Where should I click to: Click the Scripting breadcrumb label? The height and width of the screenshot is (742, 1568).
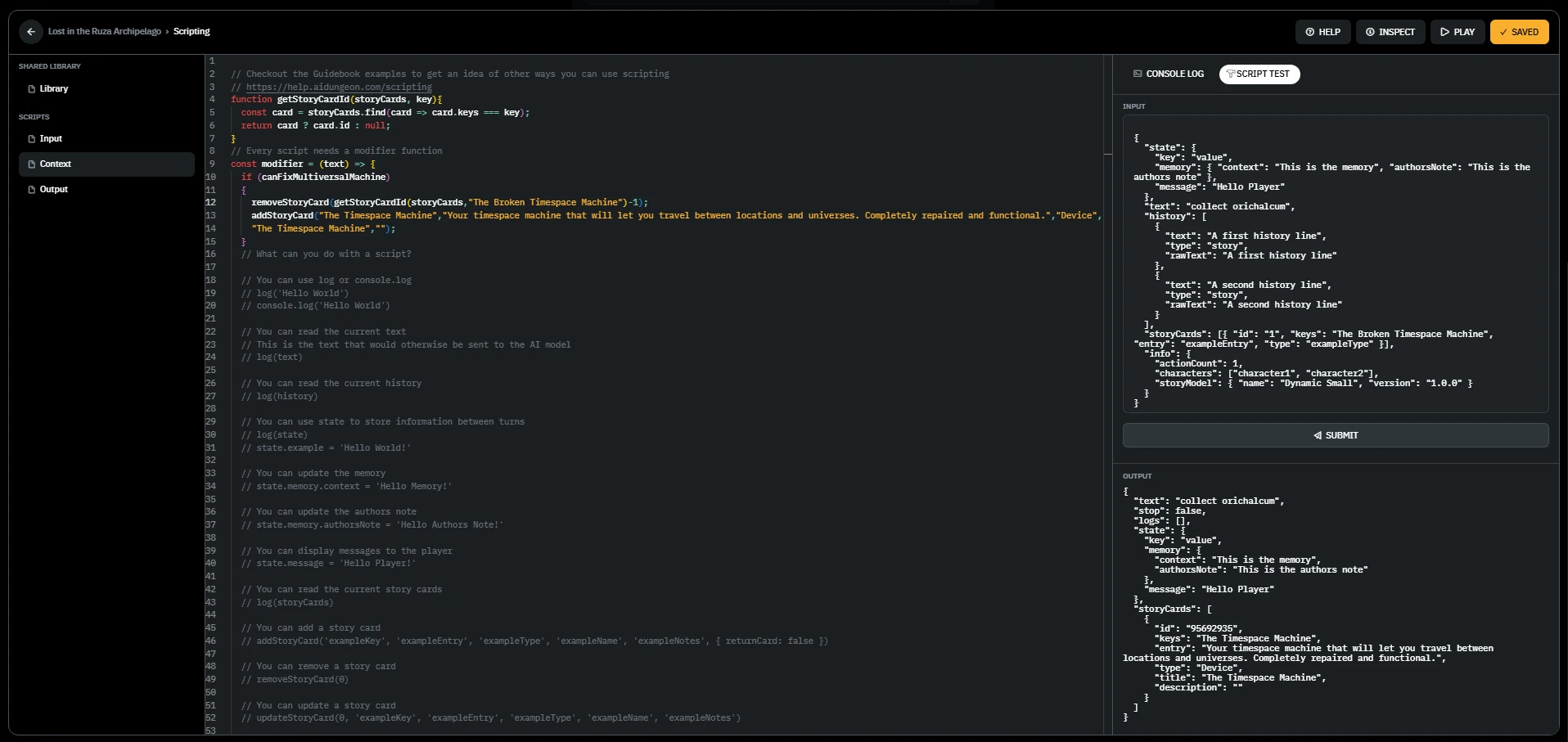(191, 31)
